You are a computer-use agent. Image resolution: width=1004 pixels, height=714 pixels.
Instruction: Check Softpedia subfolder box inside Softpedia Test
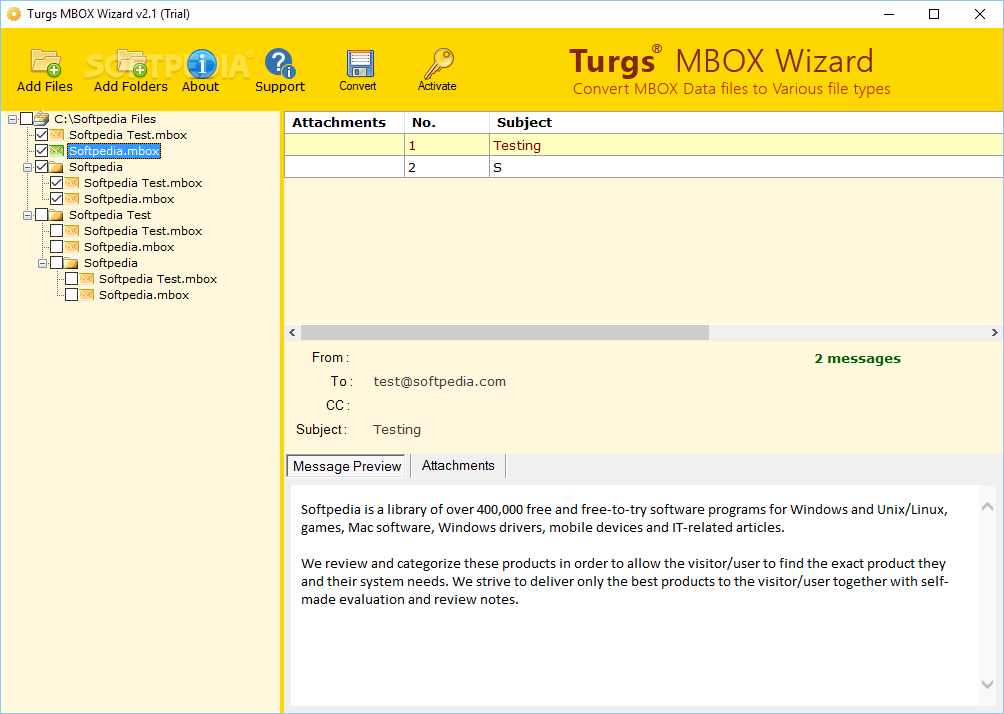(56, 263)
